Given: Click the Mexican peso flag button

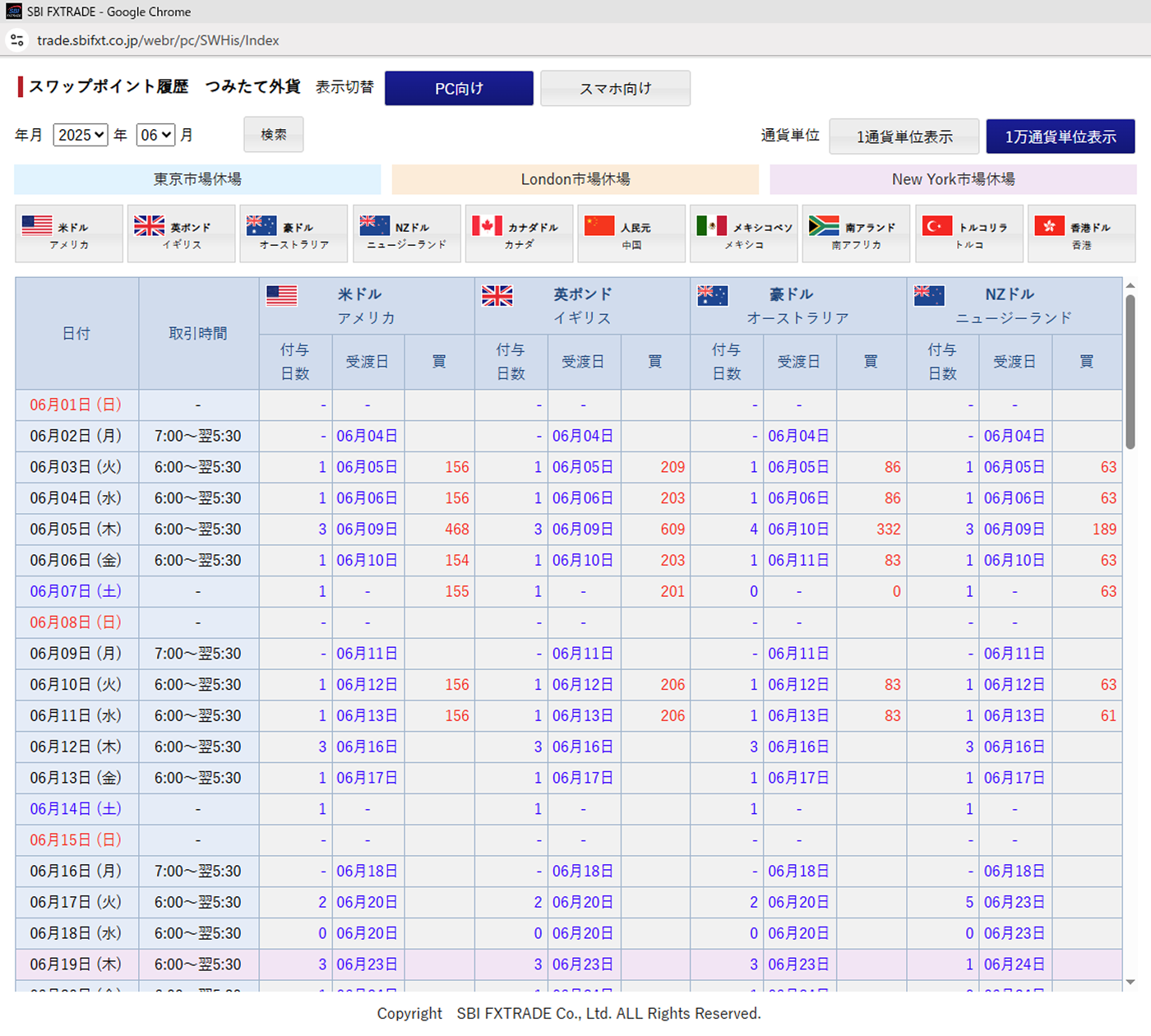Looking at the screenshot, I should [x=744, y=234].
